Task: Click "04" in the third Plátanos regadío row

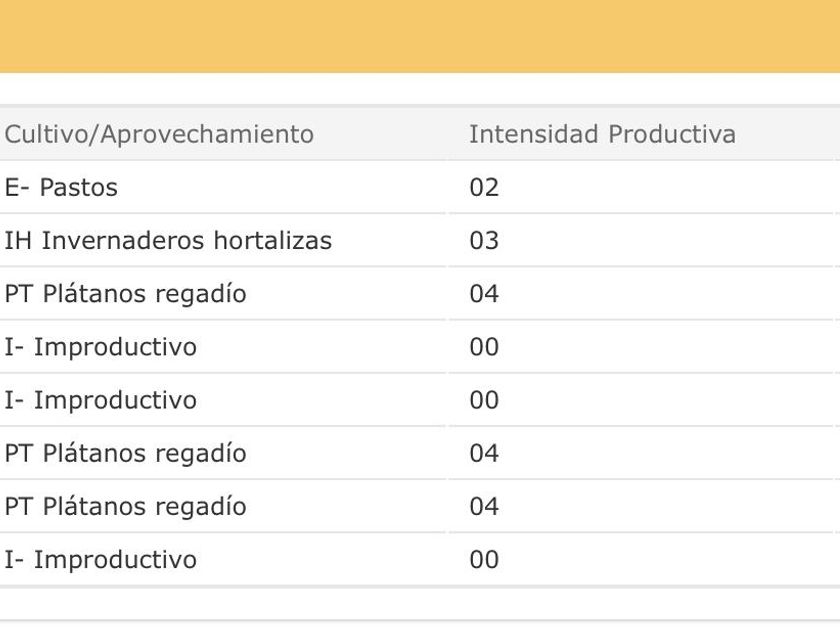Action: point(484,506)
